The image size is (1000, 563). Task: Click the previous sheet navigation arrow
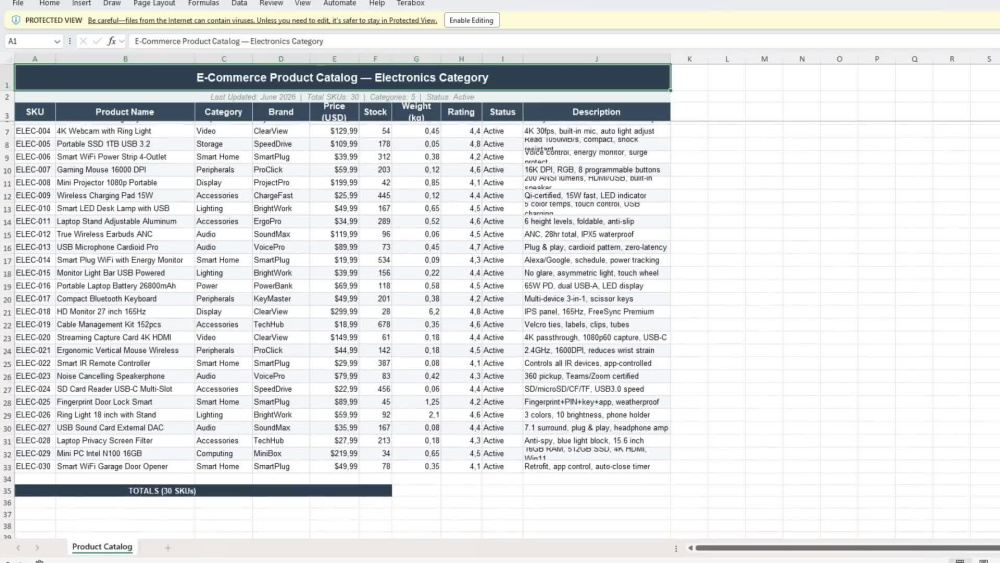pyautogui.click(x=18, y=548)
